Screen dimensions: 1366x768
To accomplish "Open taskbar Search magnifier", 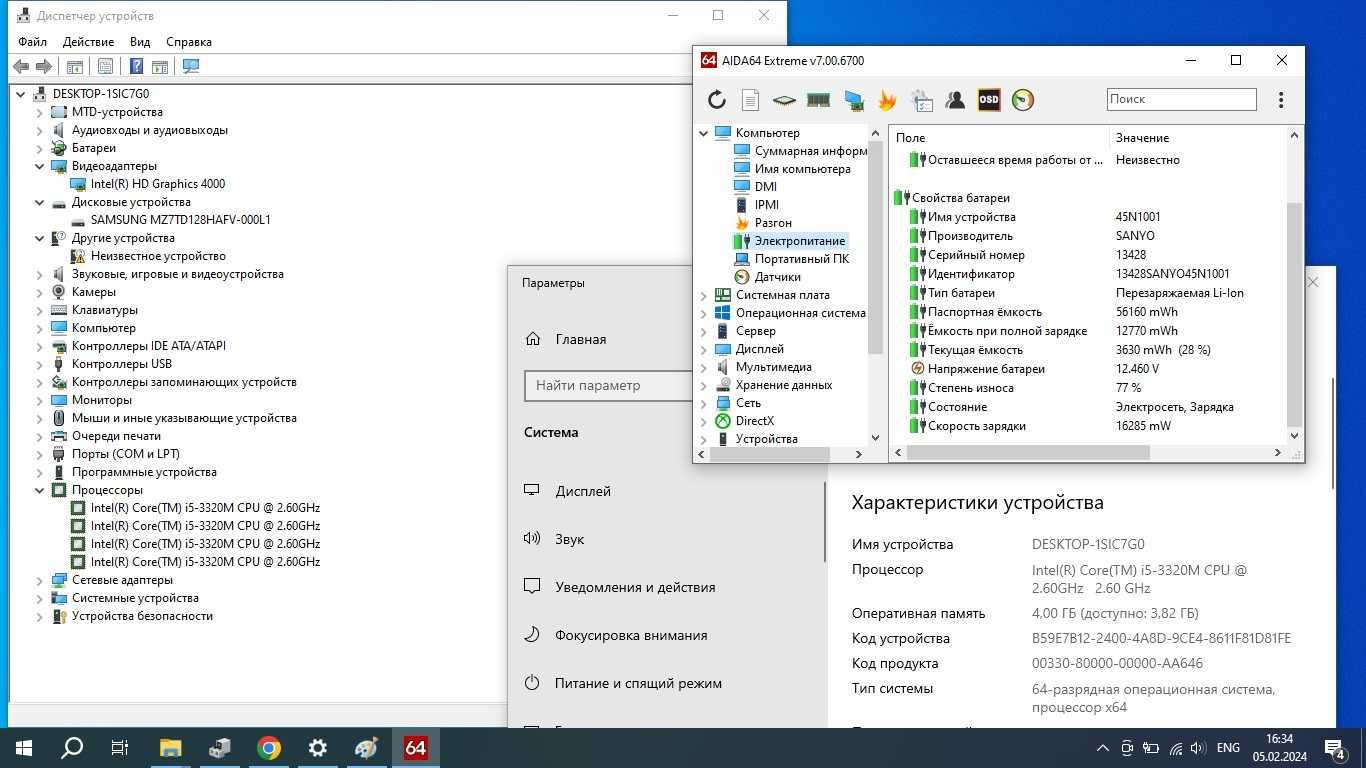I will point(72,747).
